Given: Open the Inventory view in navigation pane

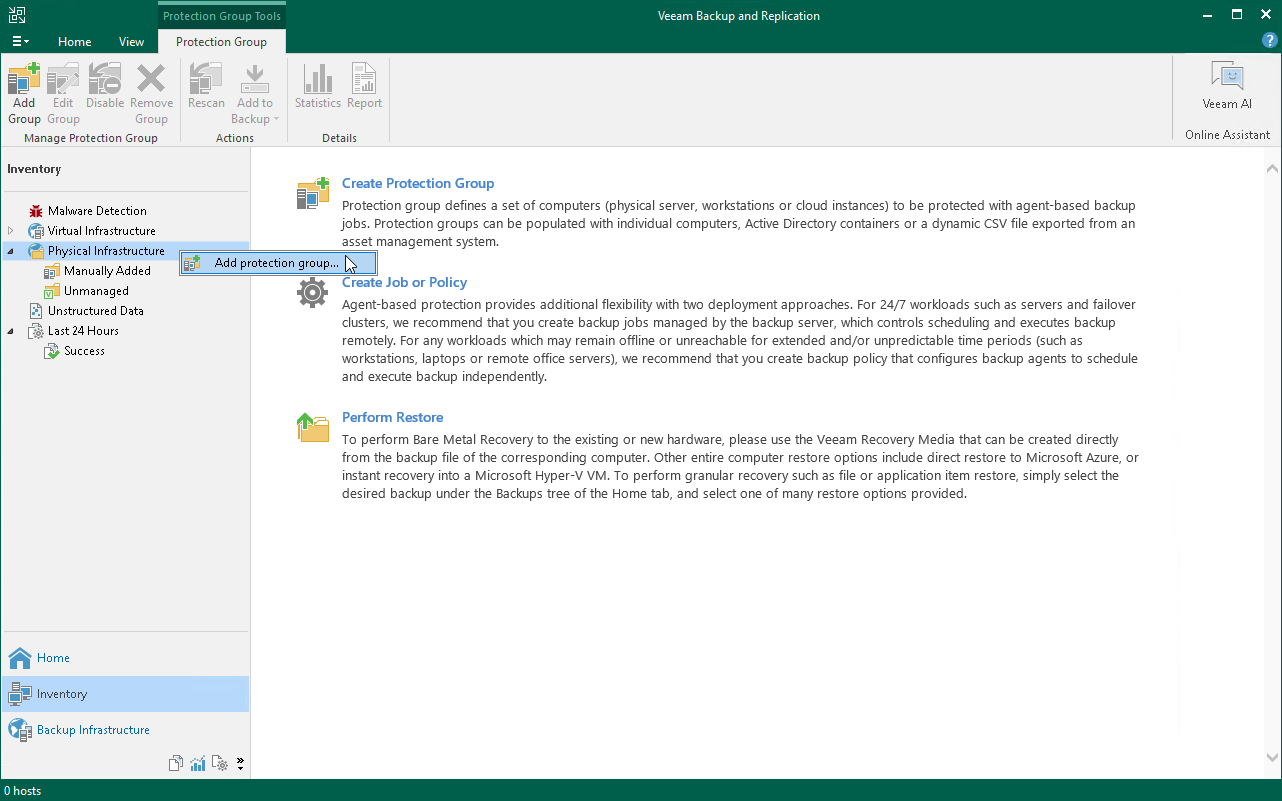Looking at the screenshot, I should pyautogui.click(x=125, y=694).
